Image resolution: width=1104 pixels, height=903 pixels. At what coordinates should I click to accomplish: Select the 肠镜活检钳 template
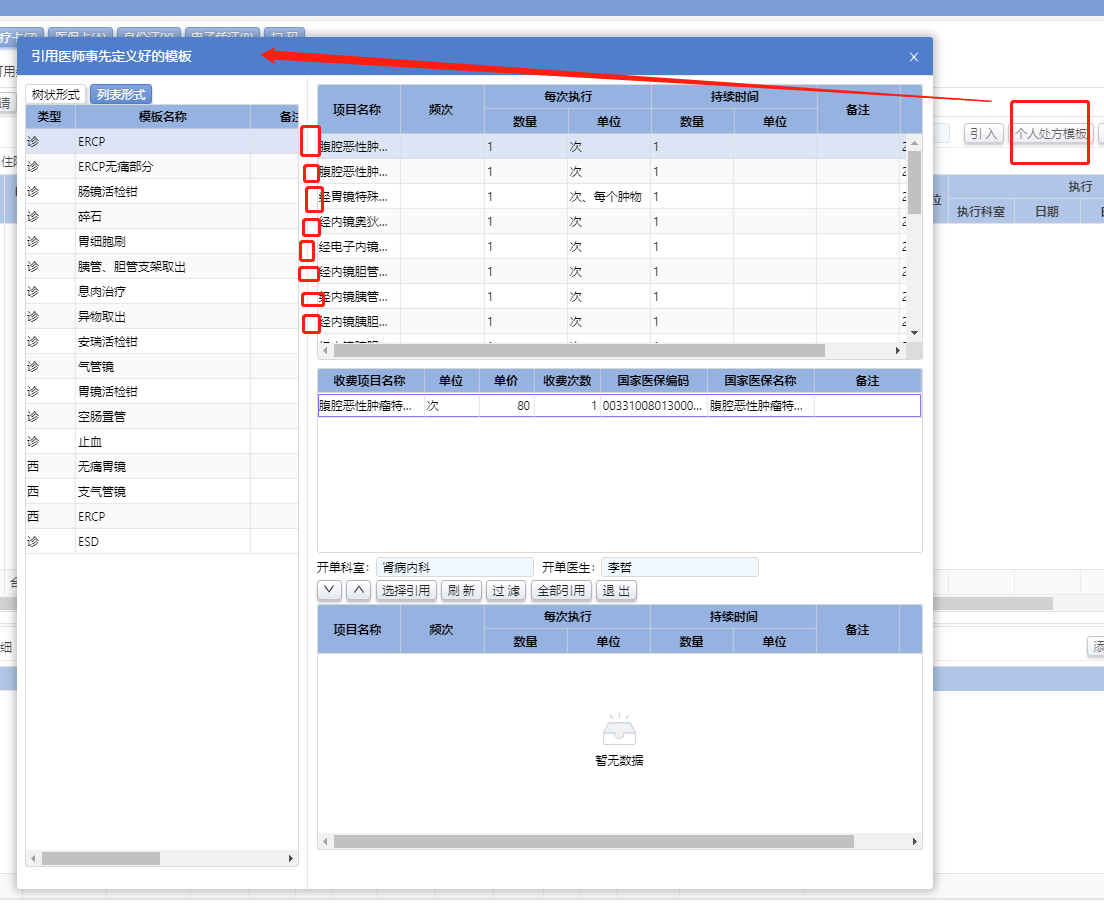point(162,191)
